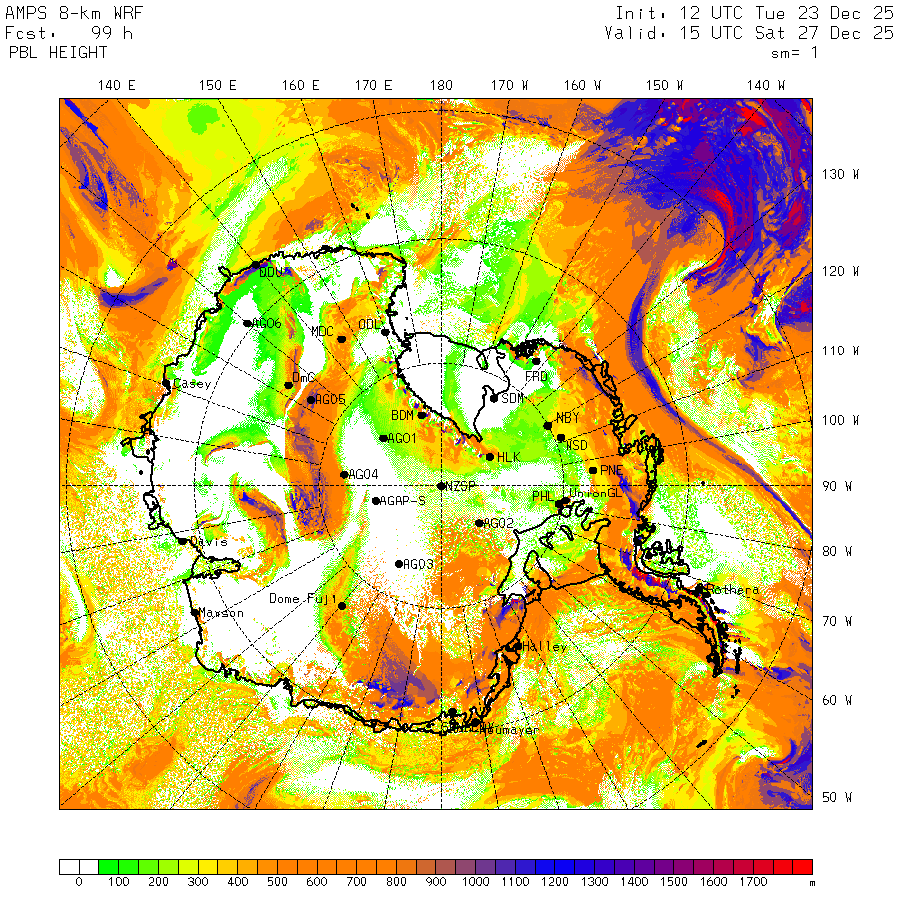This screenshot has height=900, width=900.
Task: Click the '500' colorbar tick label
Action: point(277,882)
